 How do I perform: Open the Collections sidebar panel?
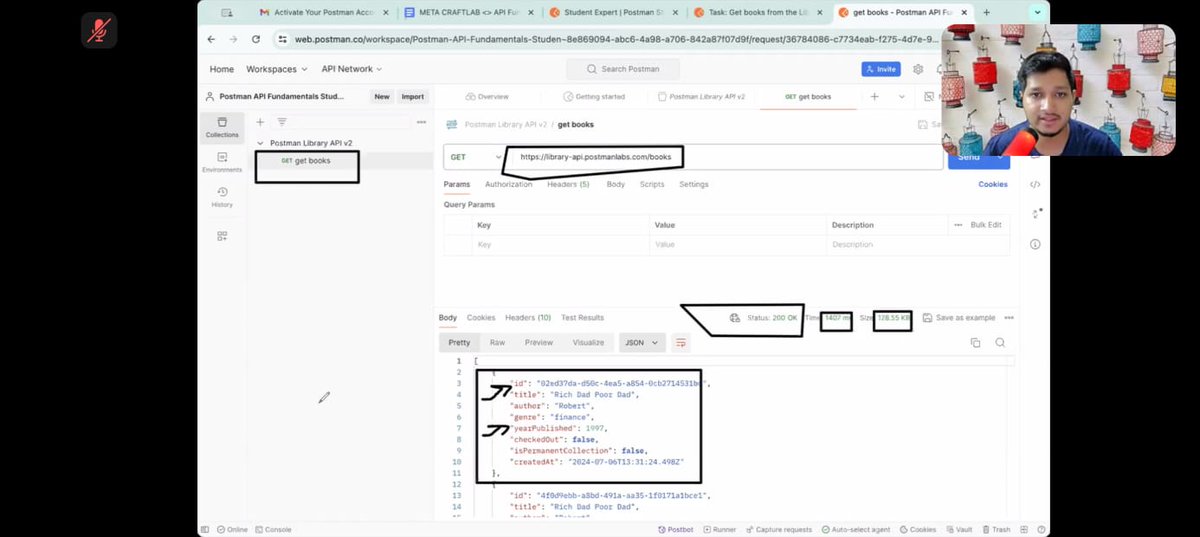[222, 127]
